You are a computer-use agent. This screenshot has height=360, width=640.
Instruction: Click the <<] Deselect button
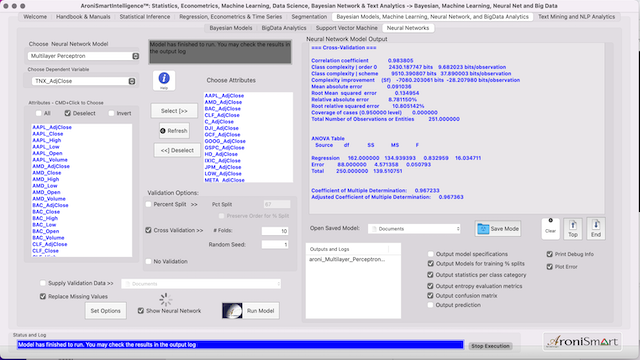177,150
